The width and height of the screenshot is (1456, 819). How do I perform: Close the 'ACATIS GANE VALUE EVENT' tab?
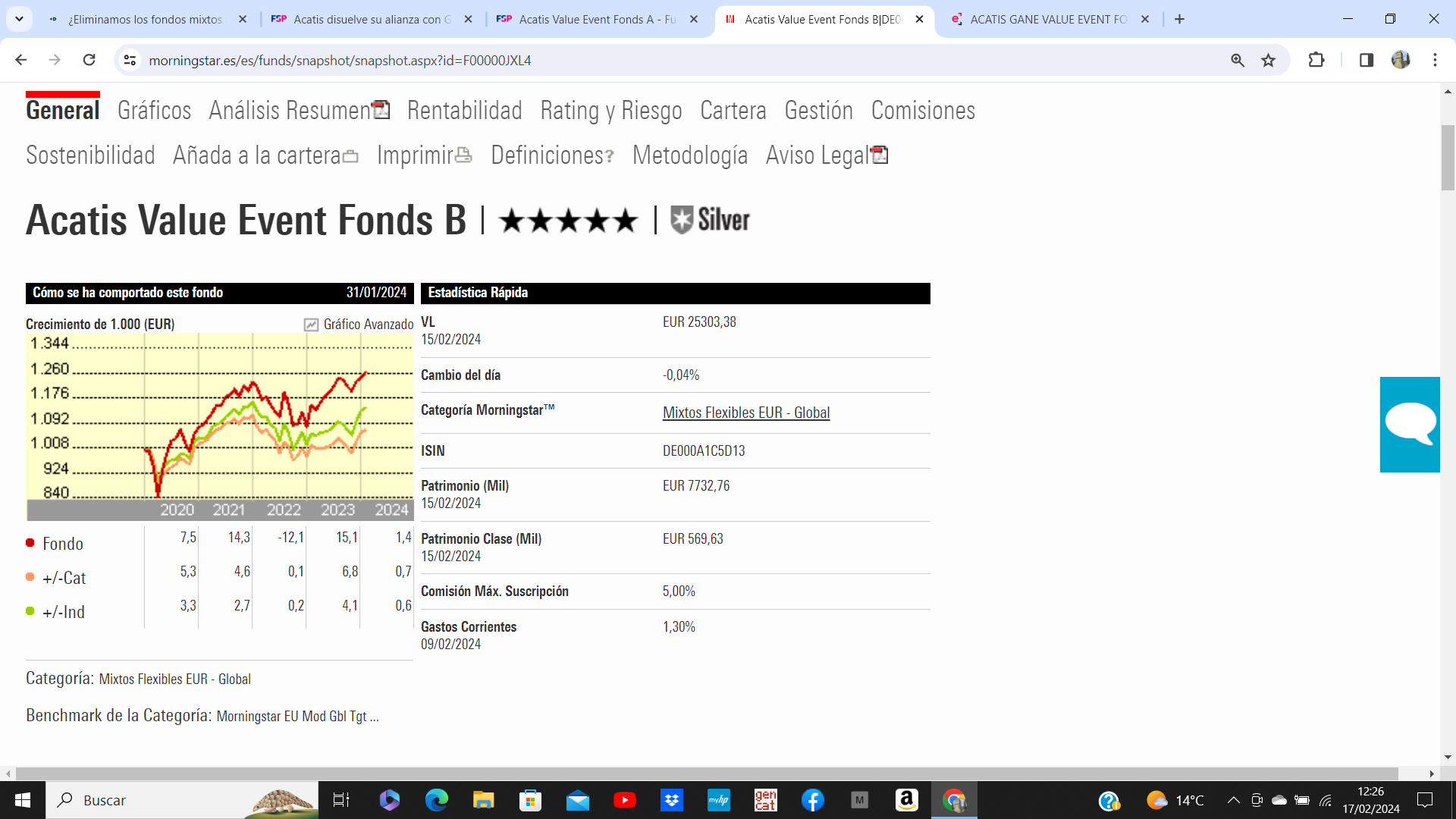click(1145, 19)
